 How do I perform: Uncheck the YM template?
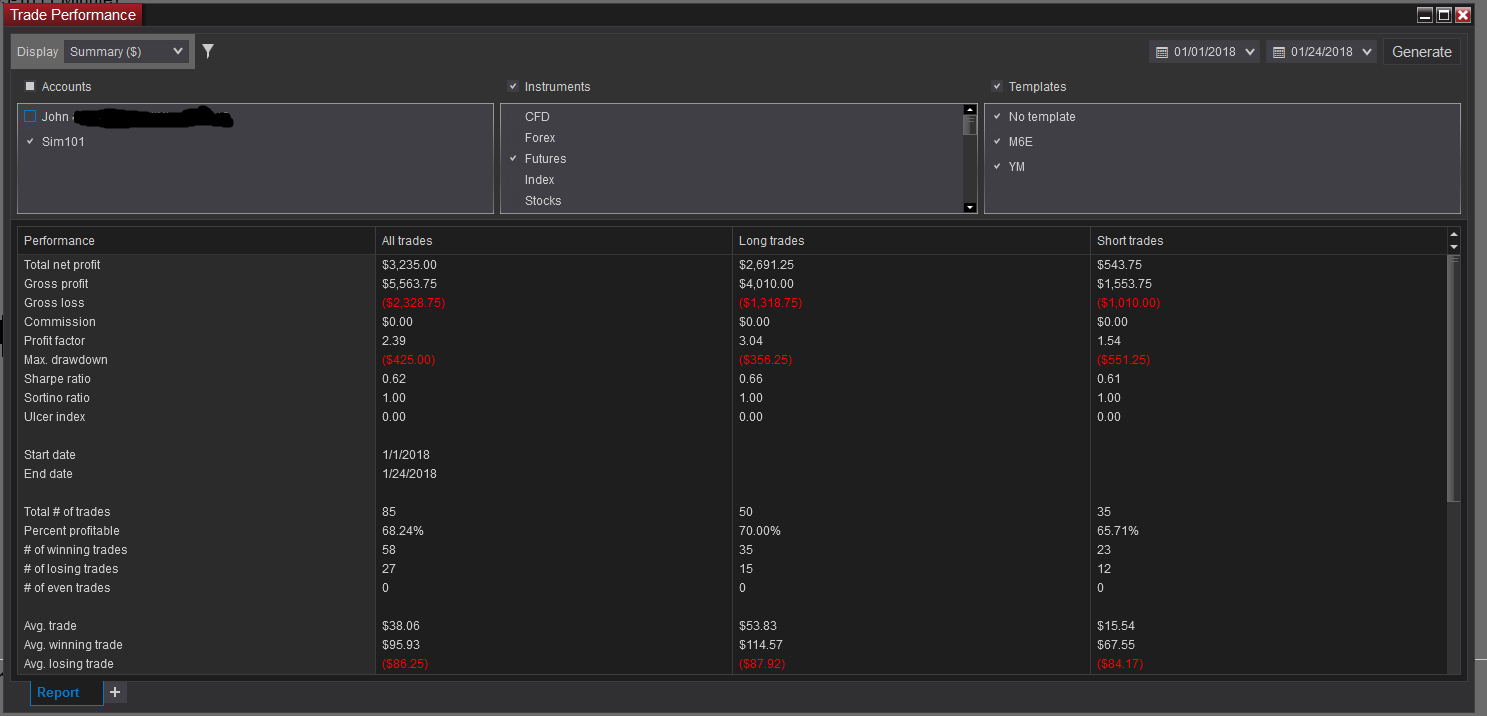click(997, 166)
